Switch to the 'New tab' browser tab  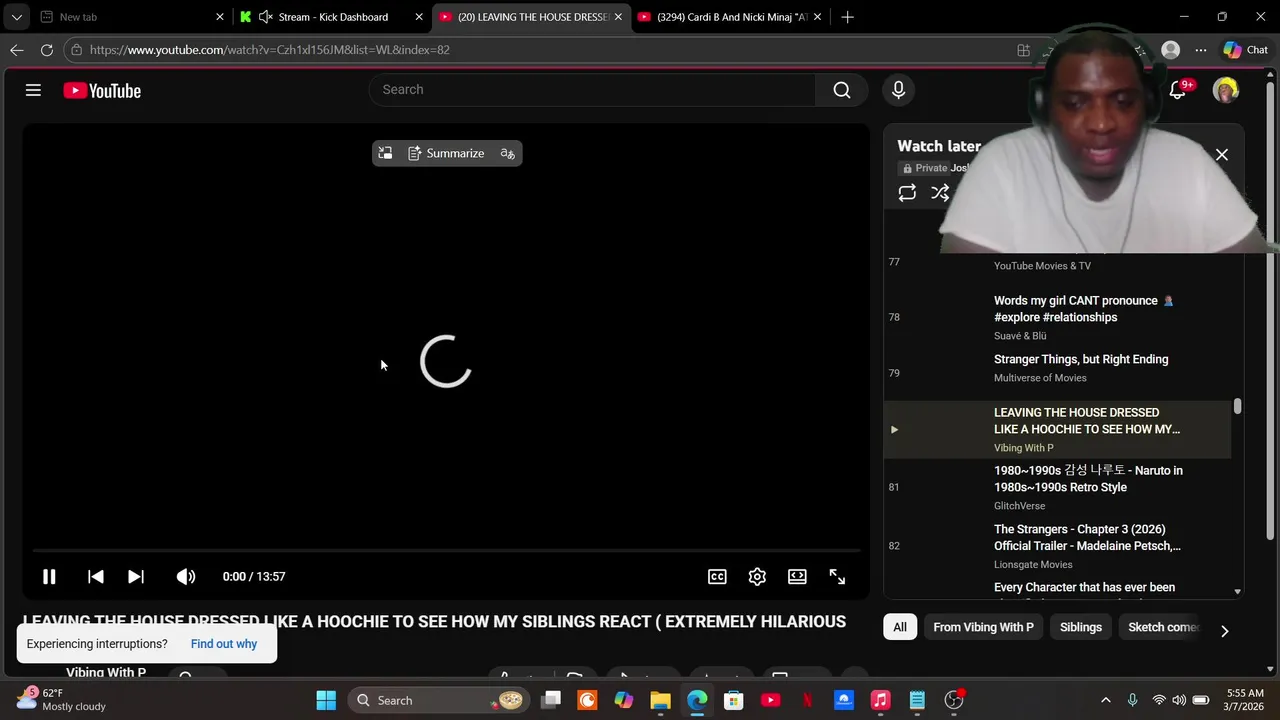click(130, 17)
